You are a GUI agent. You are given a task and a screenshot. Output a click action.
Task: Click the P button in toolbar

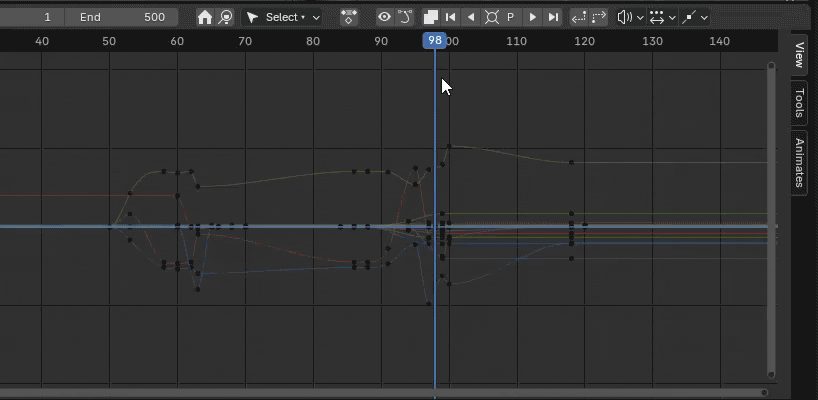click(511, 17)
